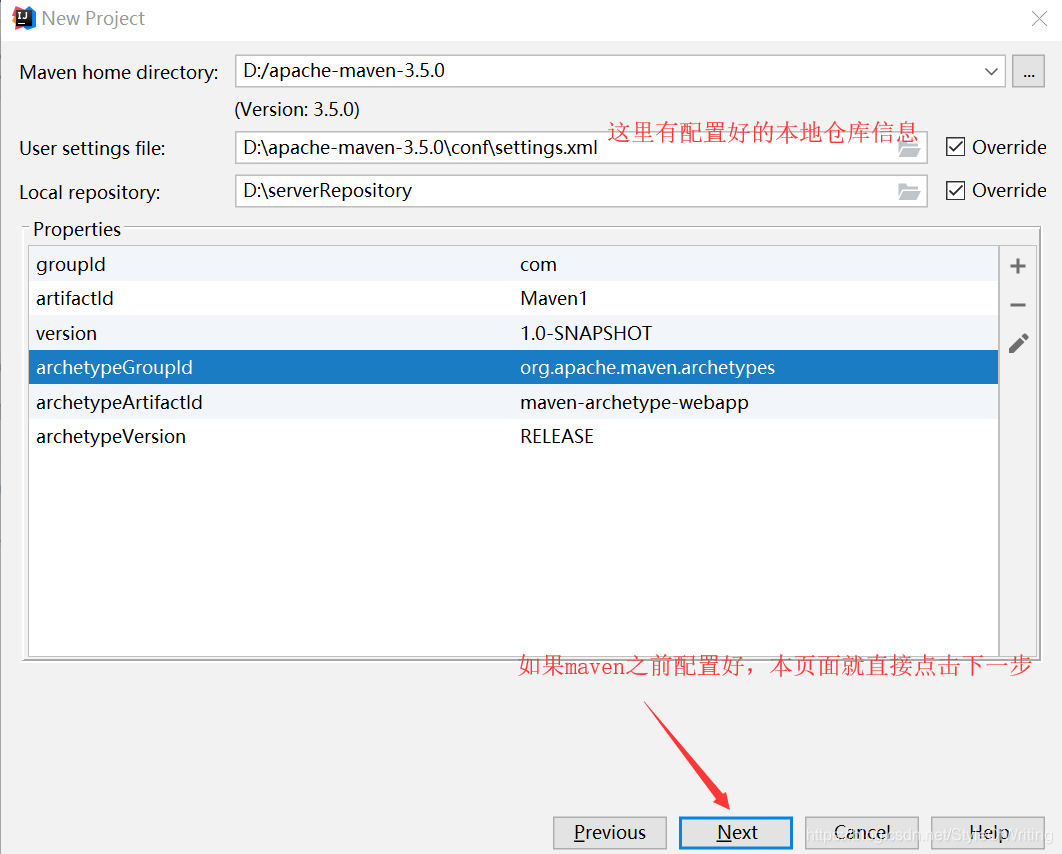Close the New Project dialog
This screenshot has width=1062, height=854.
click(1039, 18)
